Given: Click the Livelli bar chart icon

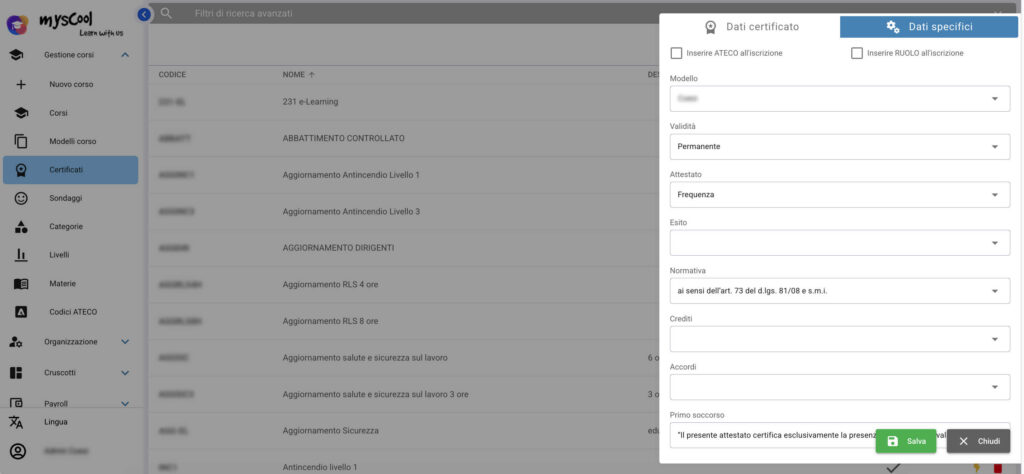Looking at the screenshot, I should [21, 255].
